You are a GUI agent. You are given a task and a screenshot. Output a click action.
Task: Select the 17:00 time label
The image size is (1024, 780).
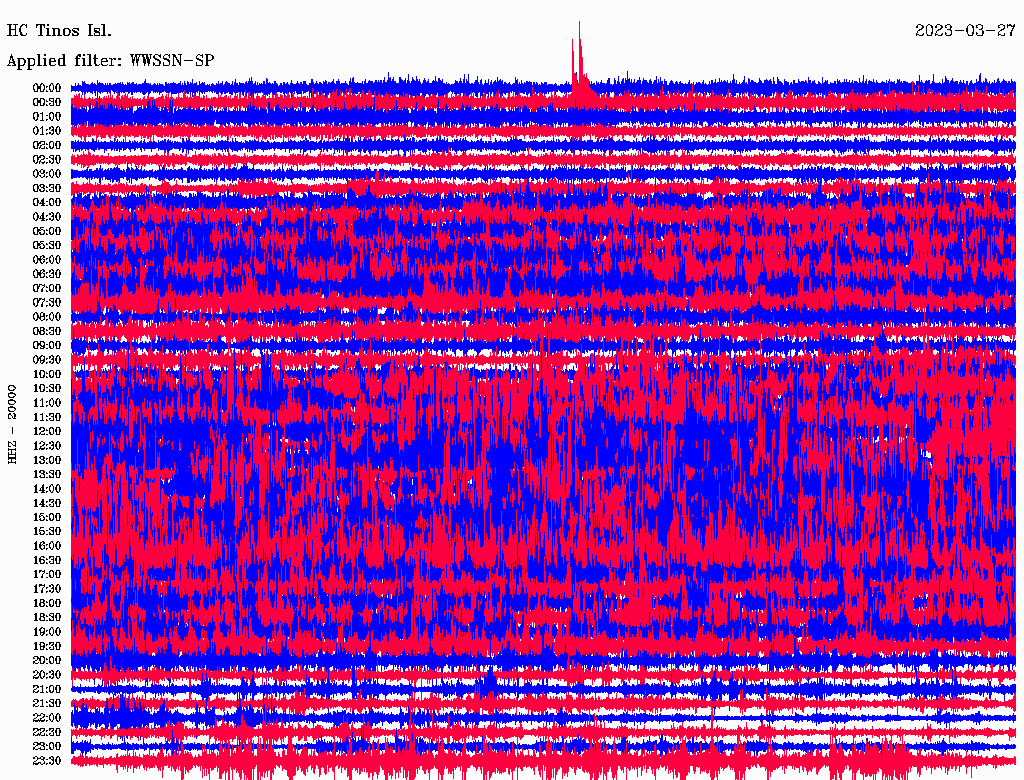tap(47, 574)
